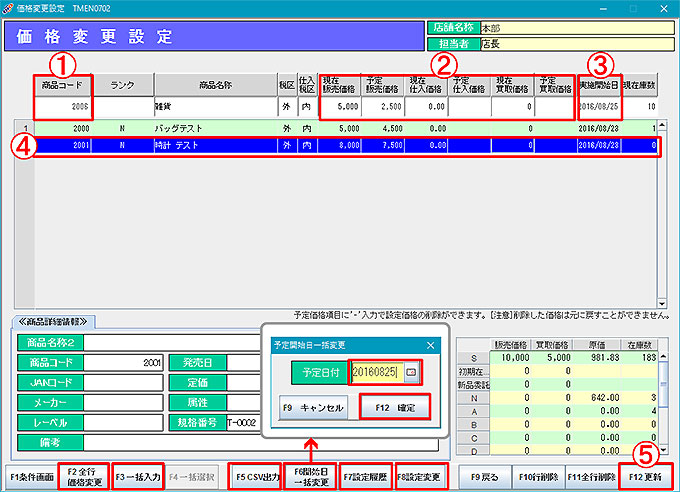Click the 担当者 field showing 店長
Image resolution: width=680 pixels, height=492 pixels.
pos(577,44)
